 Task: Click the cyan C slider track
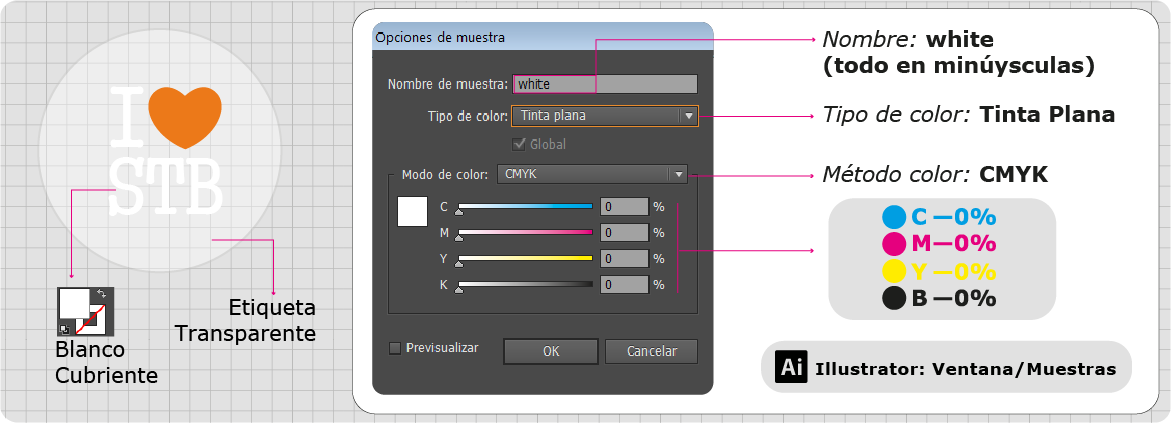(x=526, y=206)
